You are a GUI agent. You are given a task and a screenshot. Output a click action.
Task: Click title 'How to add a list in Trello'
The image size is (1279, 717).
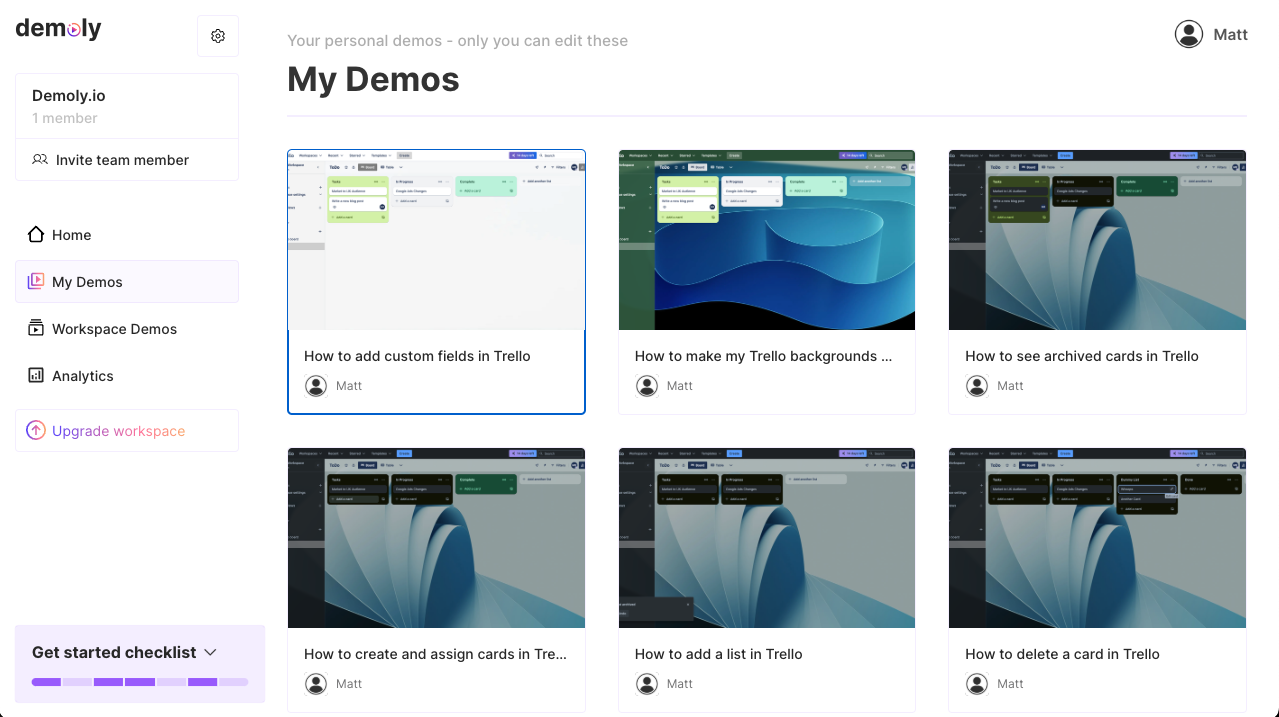[719, 654]
